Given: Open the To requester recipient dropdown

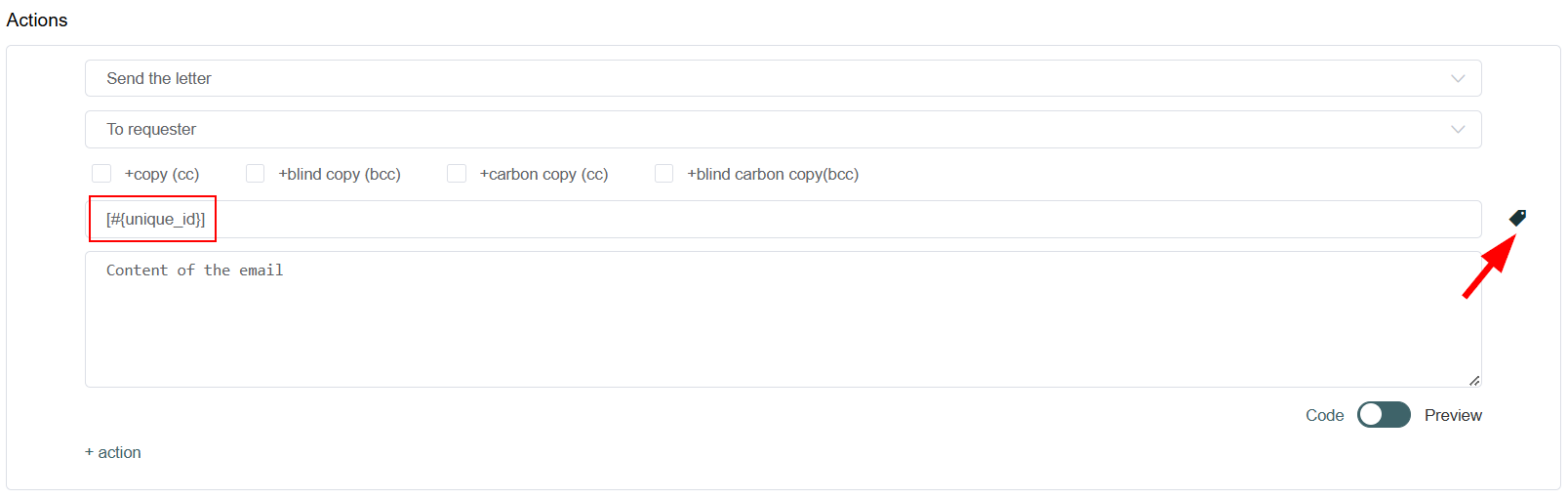Looking at the screenshot, I should click(784, 129).
